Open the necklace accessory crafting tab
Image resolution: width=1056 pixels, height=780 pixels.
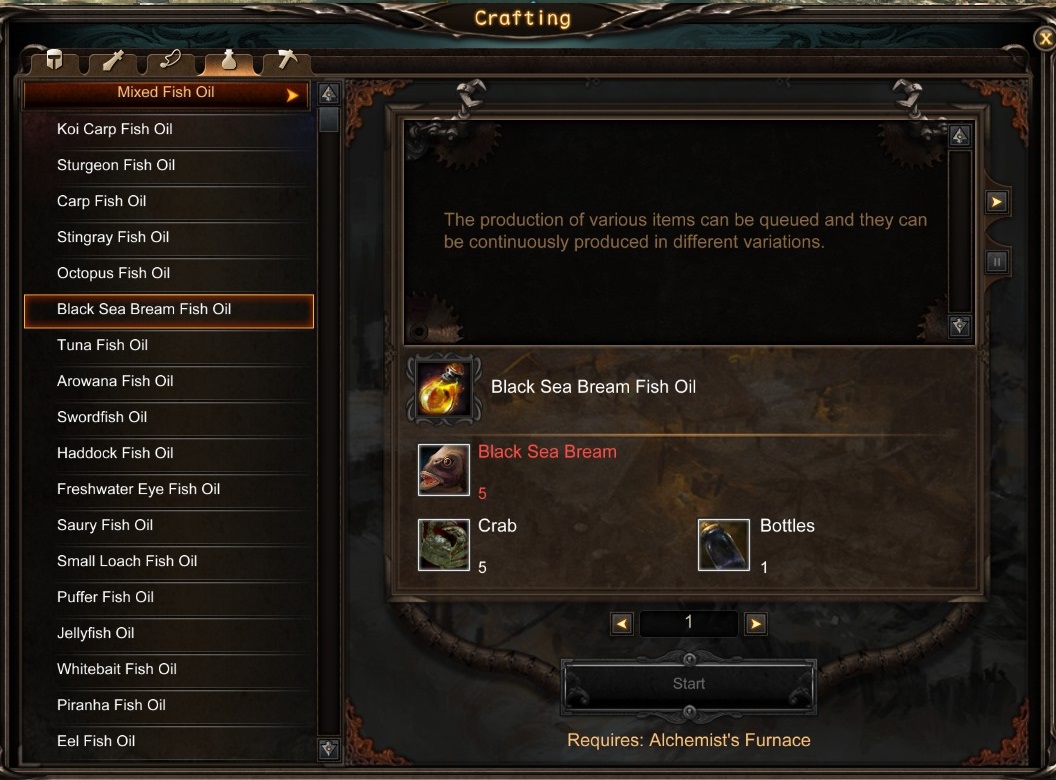click(170, 61)
